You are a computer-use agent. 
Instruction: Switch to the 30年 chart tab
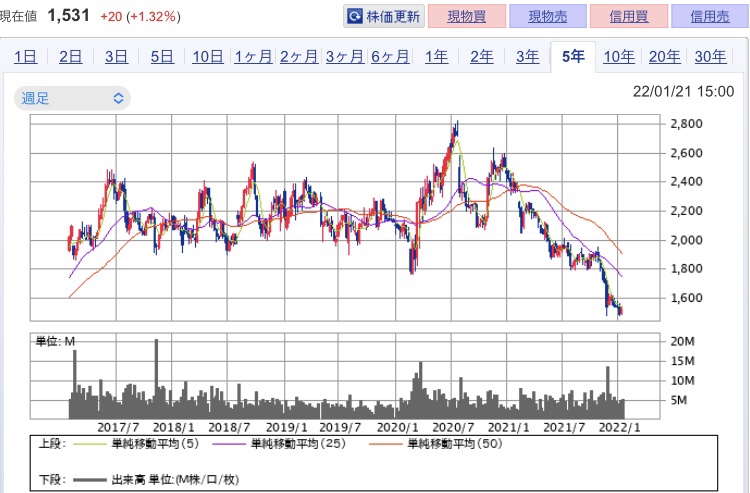coord(710,57)
